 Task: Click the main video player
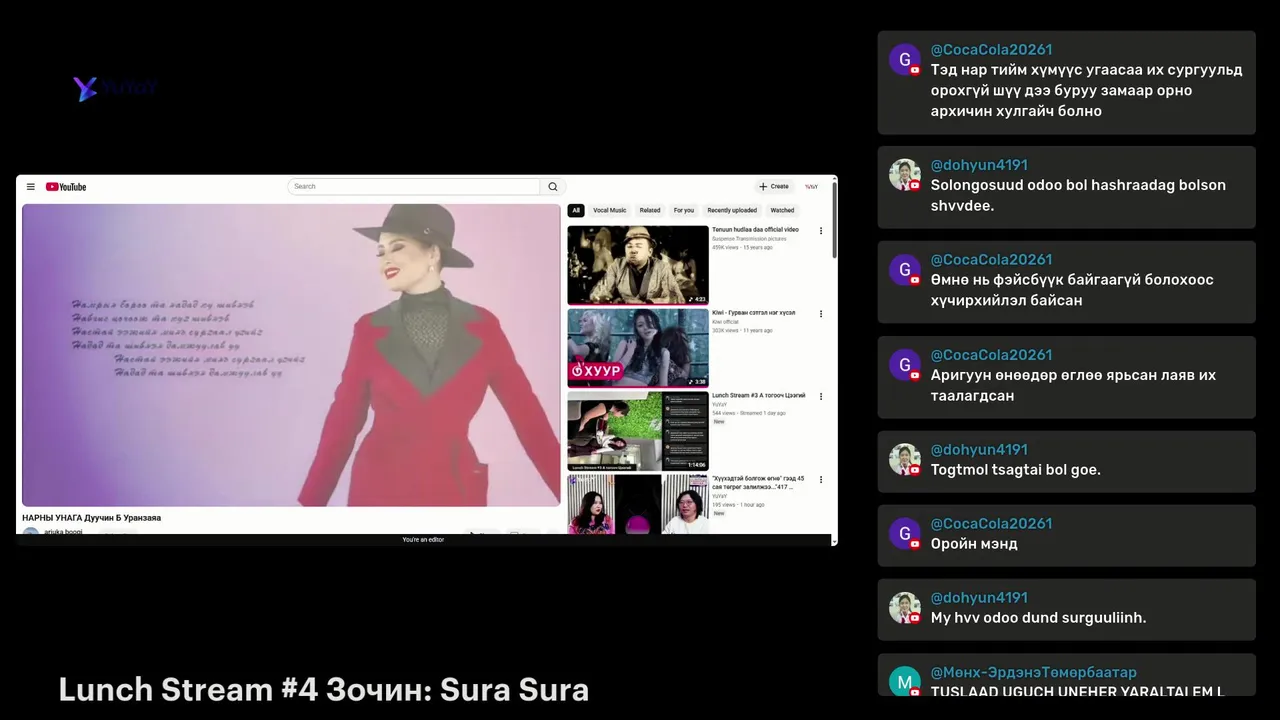[291, 355]
